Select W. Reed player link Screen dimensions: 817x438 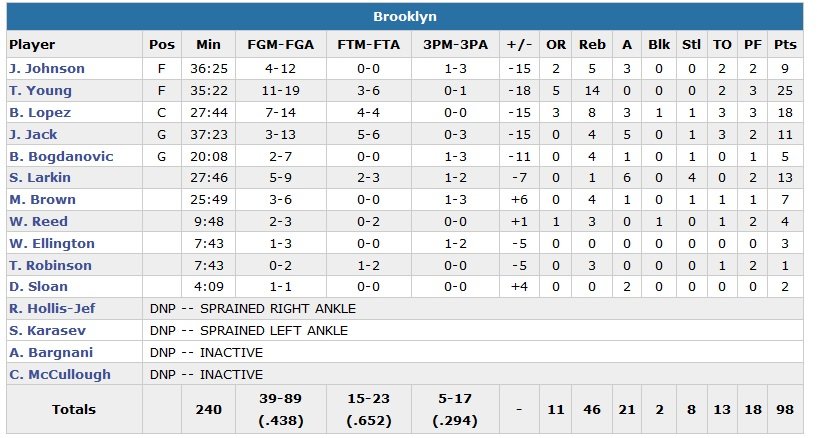pyautogui.click(x=39, y=222)
